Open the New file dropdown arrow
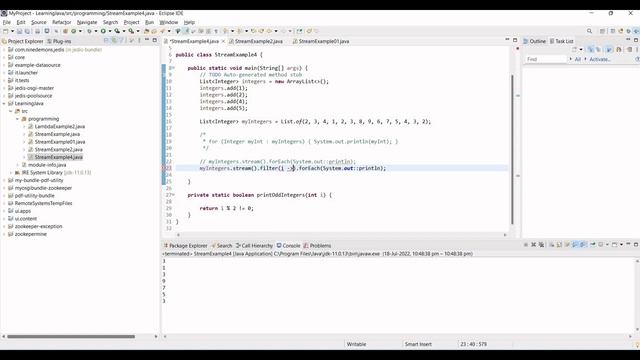Image resolution: width=640 pixels, height=360 pixels. (x=12, y=31)
